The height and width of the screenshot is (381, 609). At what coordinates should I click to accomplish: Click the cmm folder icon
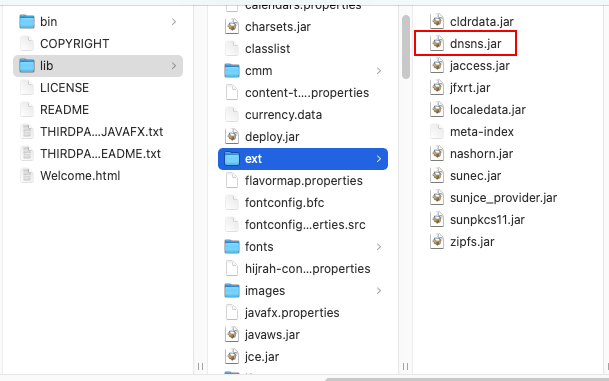click(x=232, y=71)
